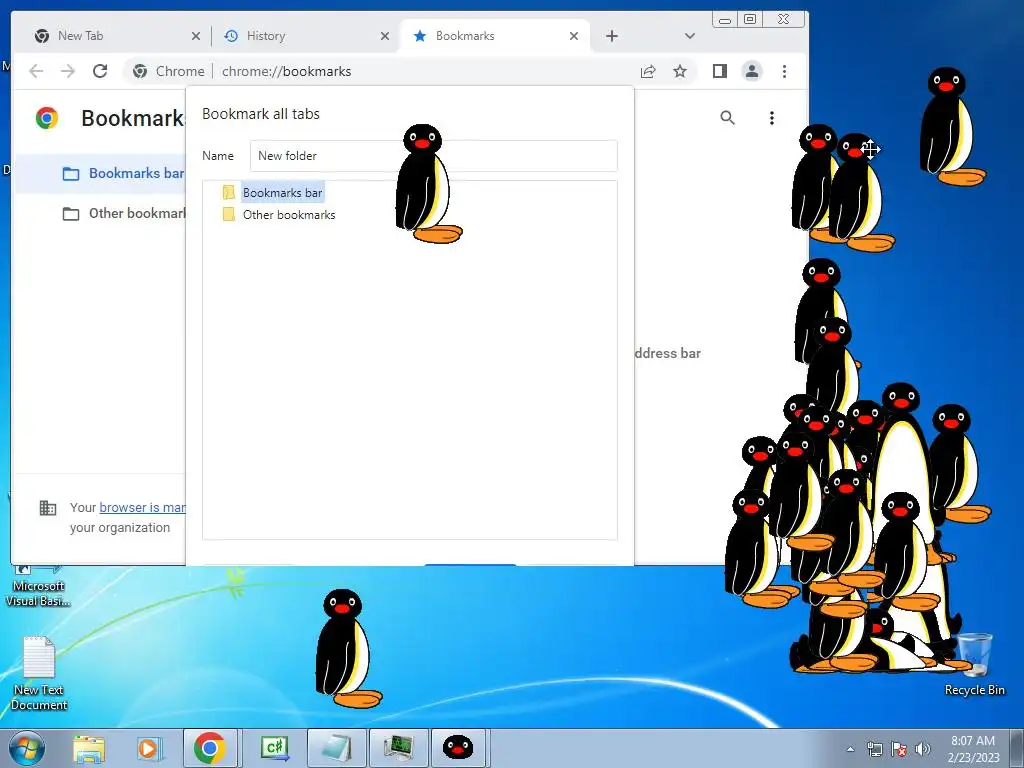Toggle the side panel
This screenshot has height=768, width=1024.
[x=720, y=71]
